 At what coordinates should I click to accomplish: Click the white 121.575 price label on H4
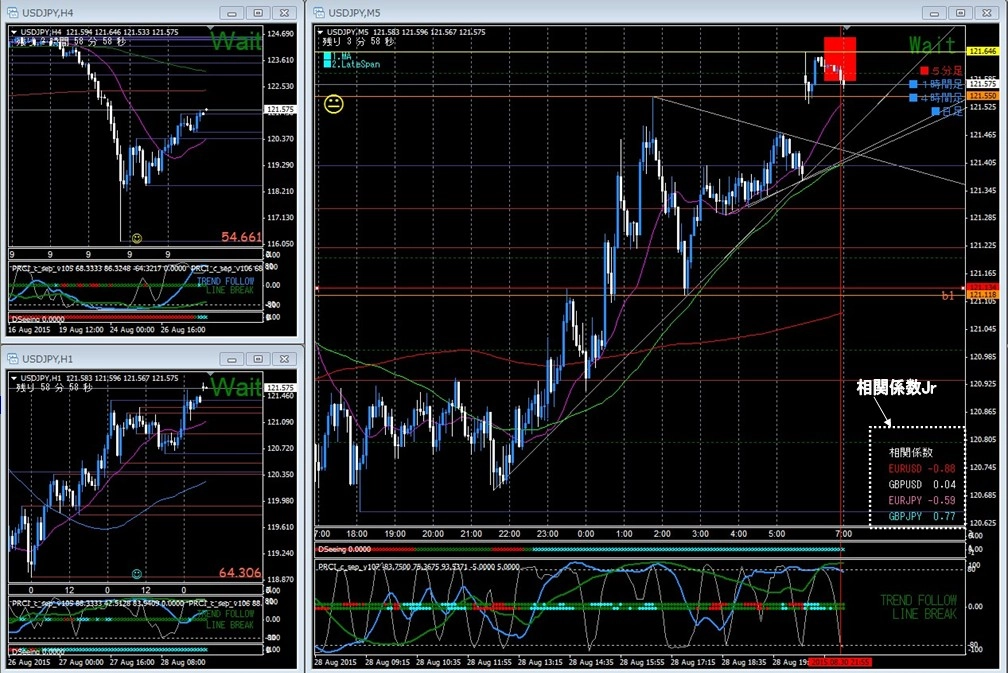click(x=280, y=109)
